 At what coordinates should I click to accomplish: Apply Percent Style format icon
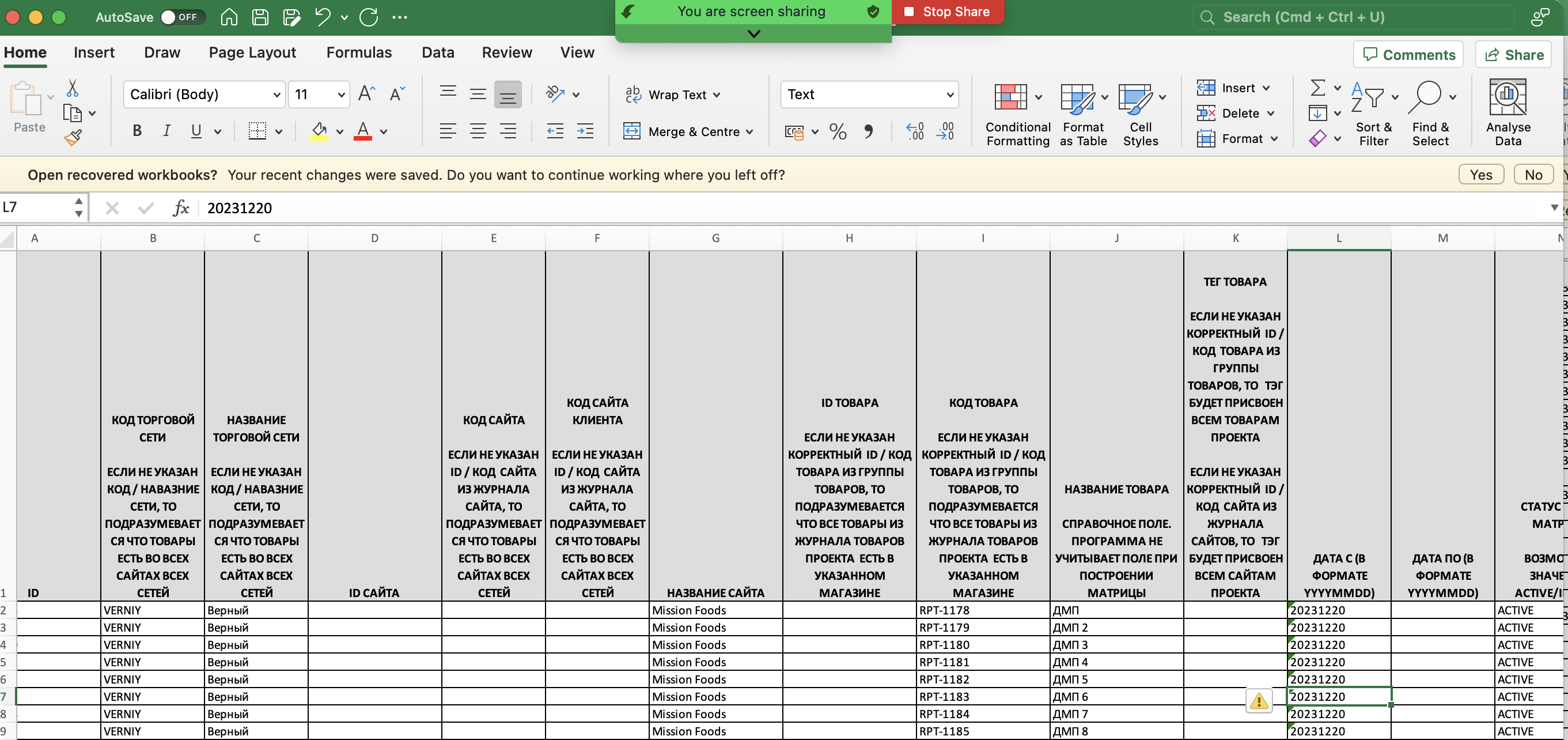tap(838, 131)
